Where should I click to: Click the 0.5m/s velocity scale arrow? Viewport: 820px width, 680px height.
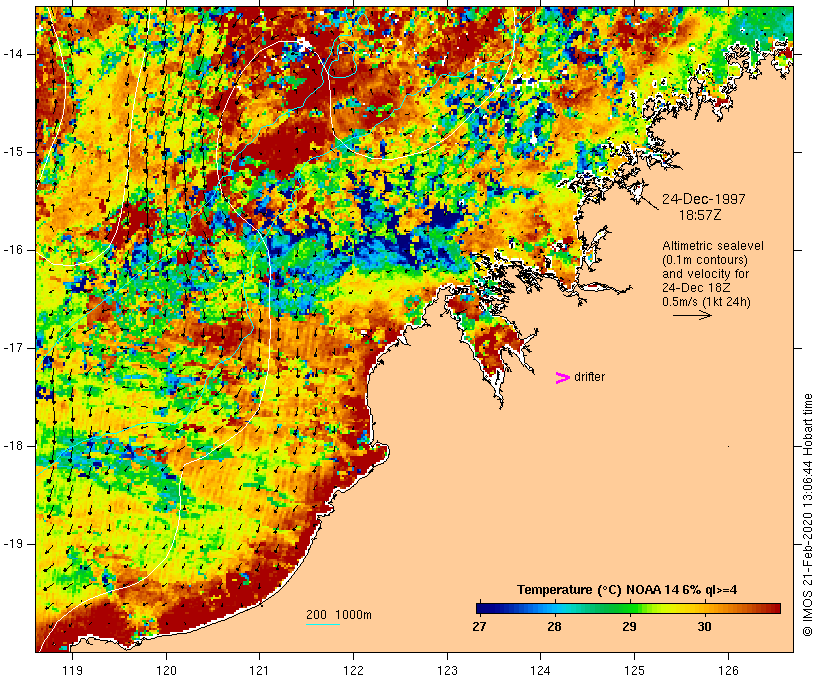click(x=692, y=315)
